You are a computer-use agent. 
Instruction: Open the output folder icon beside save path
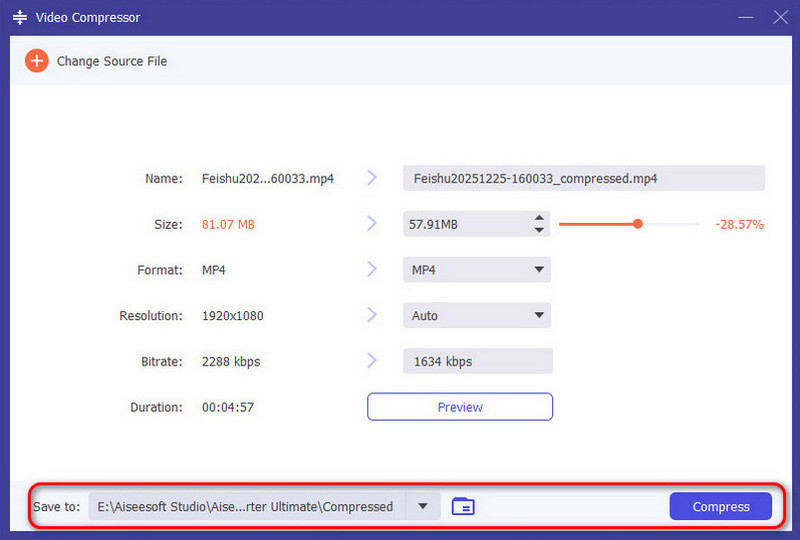463,507
